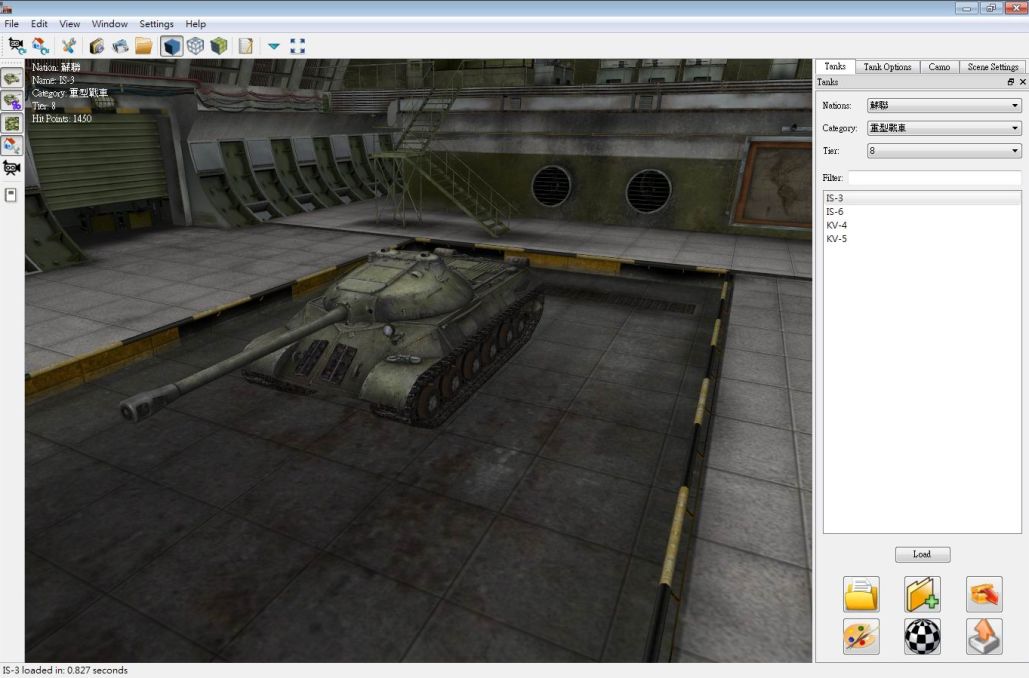Open the Settings menu

156,23
